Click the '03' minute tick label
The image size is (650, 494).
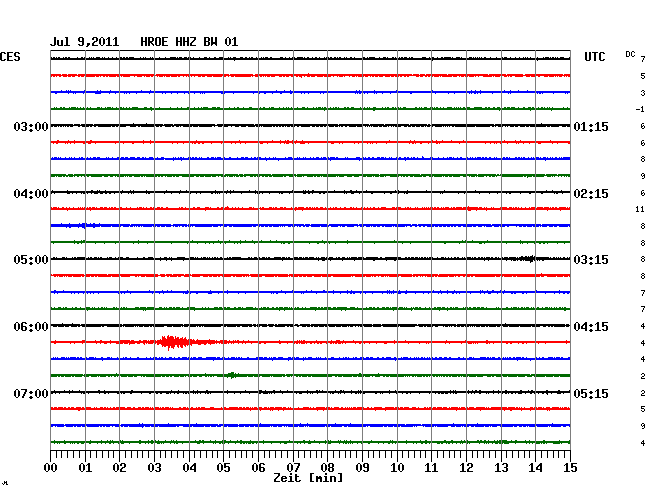(154, 468)
